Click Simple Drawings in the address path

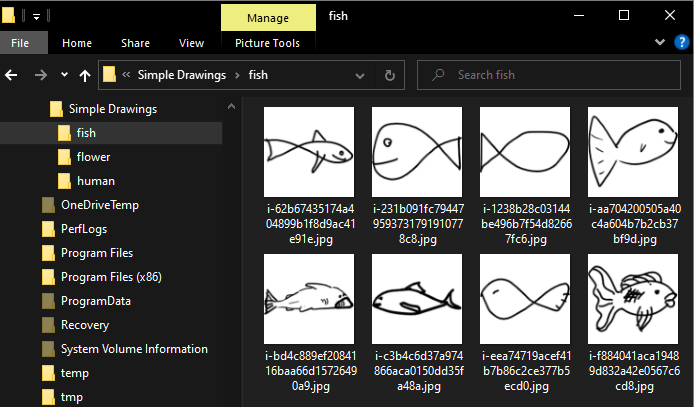(x=181, y=75)
